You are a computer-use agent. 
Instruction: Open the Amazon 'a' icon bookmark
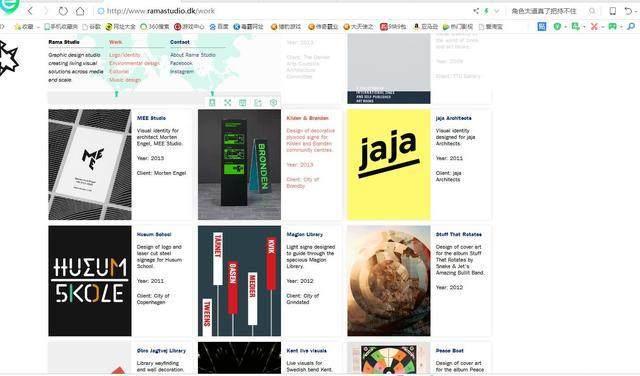[425, 27]
